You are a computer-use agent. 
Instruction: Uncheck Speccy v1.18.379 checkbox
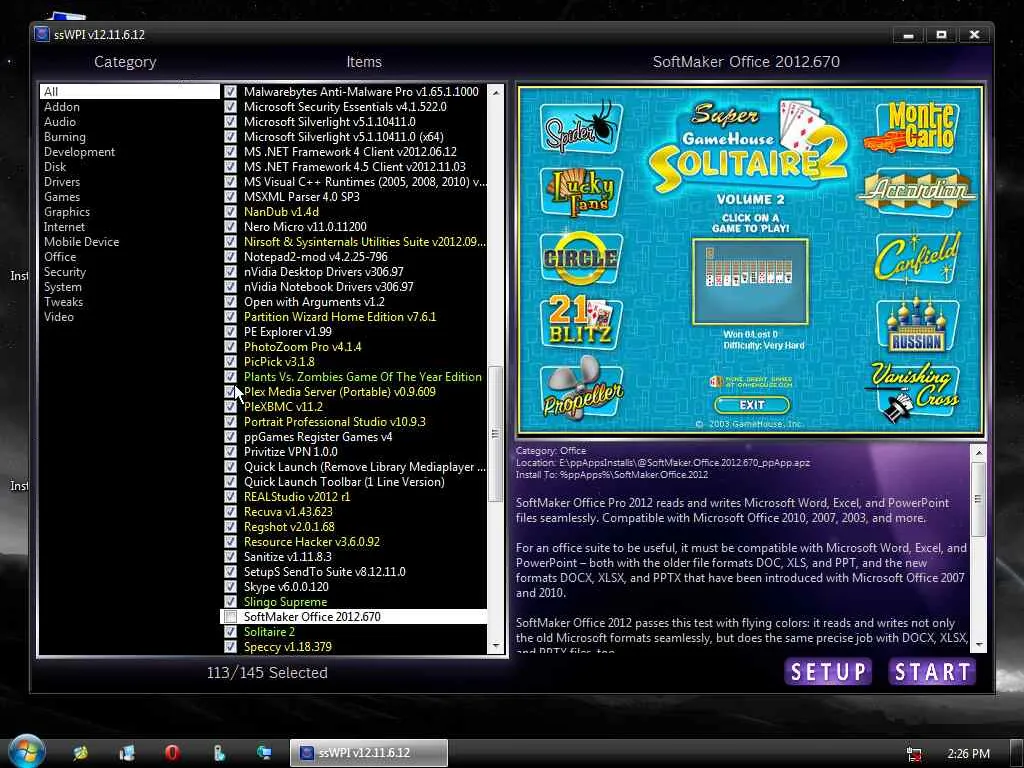(230, 647)
